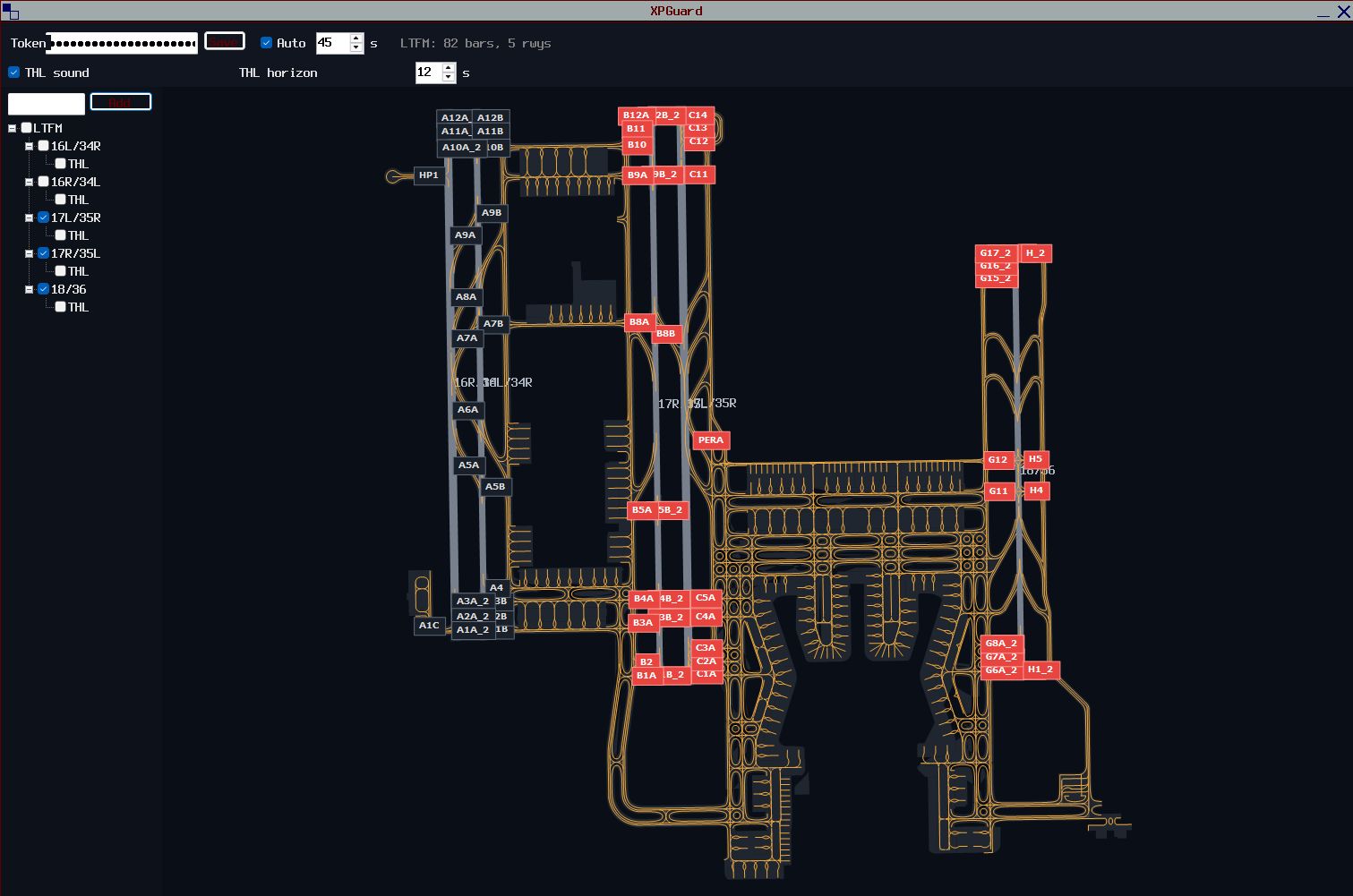Select the red G17_2 stop bar marker
Screen dimensions: 1353x896
(x=996, y=253)
